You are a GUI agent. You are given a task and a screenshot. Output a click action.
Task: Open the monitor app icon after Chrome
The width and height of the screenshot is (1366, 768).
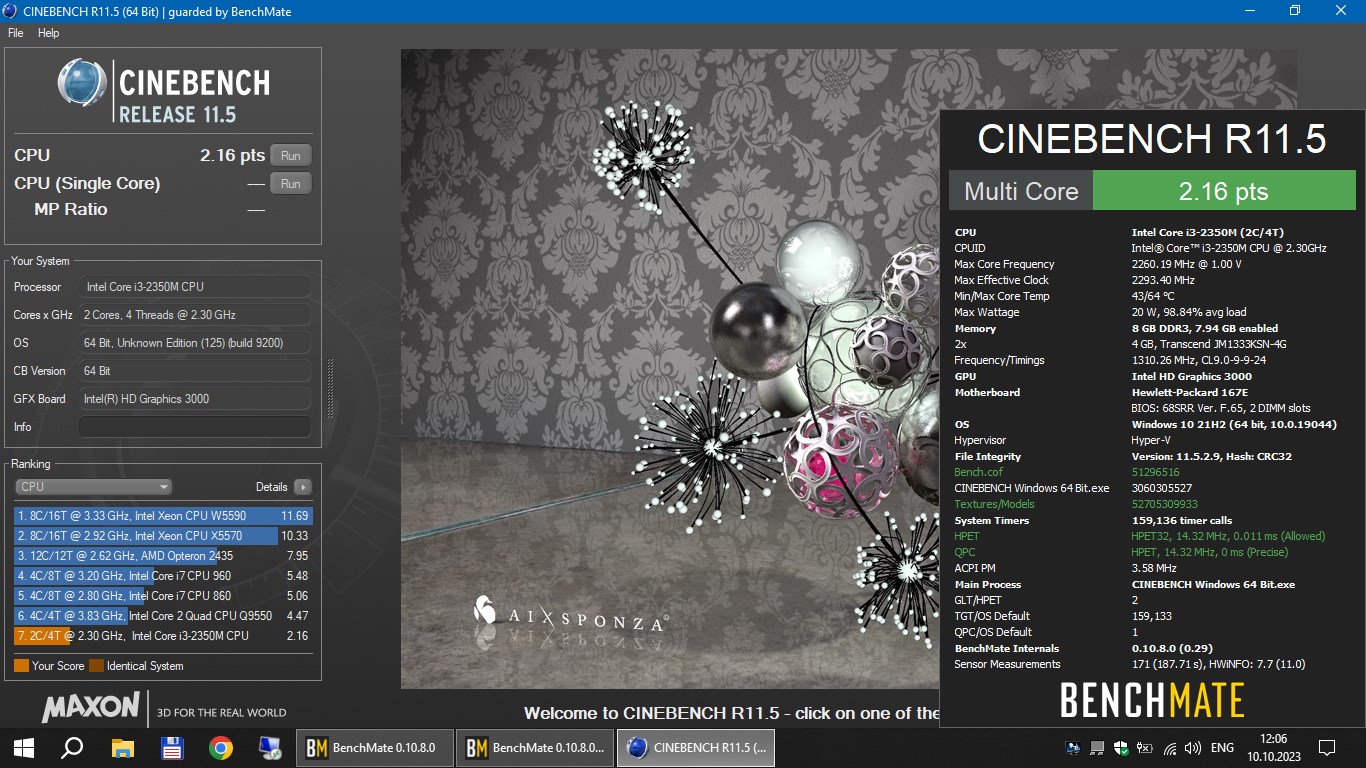(x=270, y=747)
